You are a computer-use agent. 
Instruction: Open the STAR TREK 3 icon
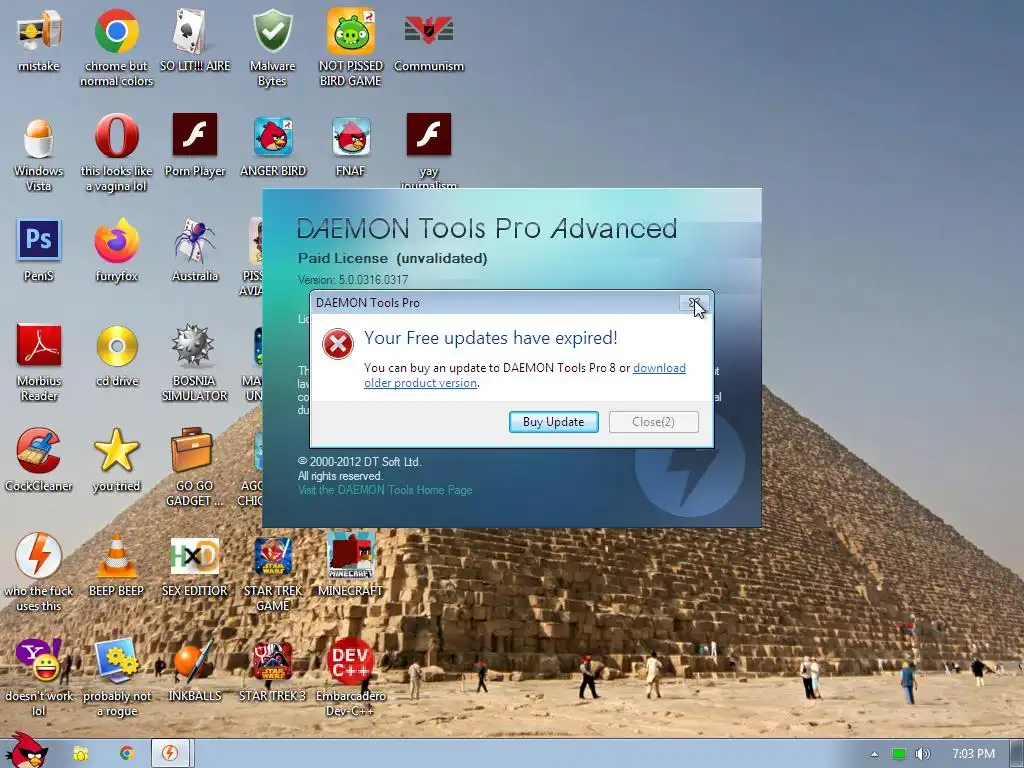272,661
